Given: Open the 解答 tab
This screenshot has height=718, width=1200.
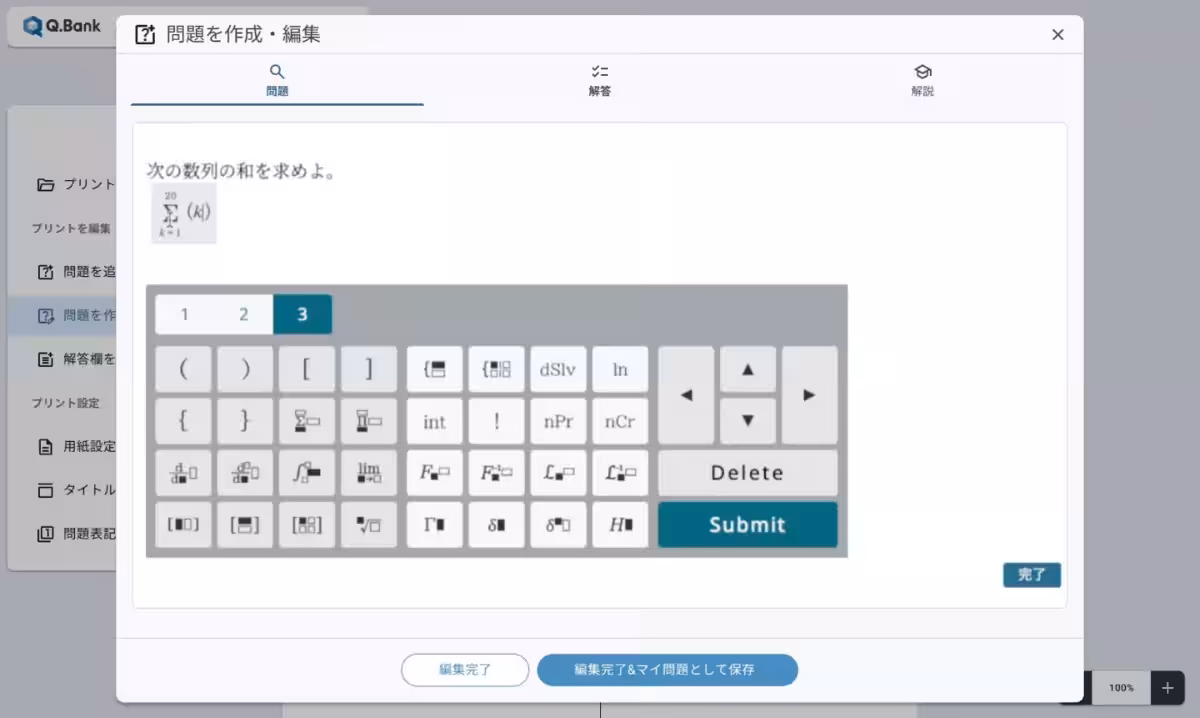Looking at the screenshot, I should click(x=600, y=82).
